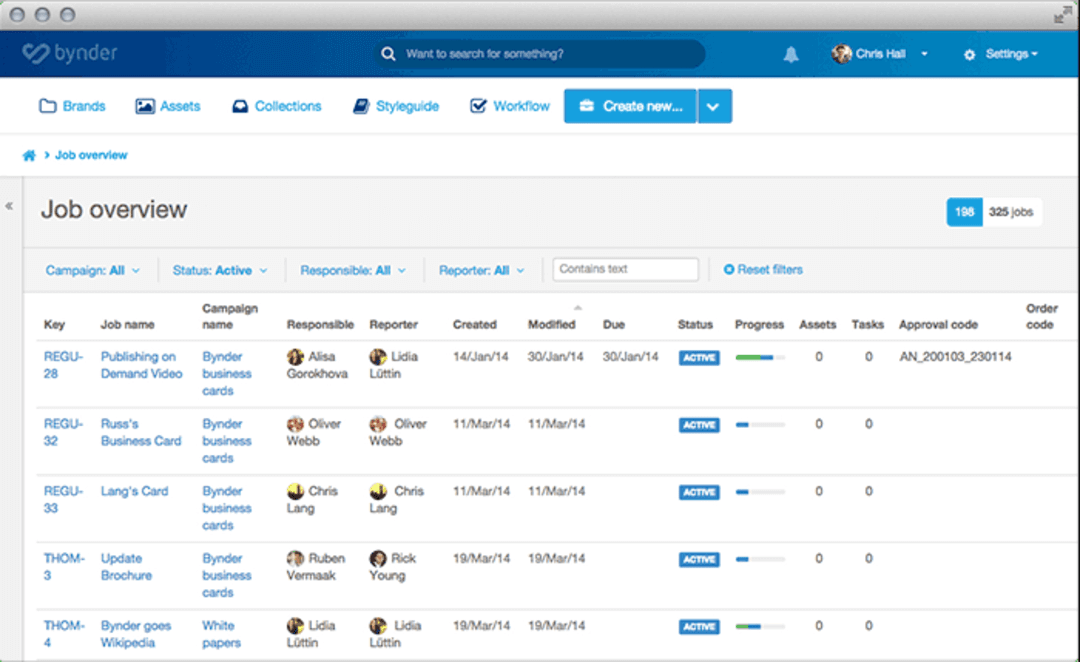Screen dimensions: 1080x662
Task: Open the Brands section
Action: pyautogui.click(x=71, y=105)
